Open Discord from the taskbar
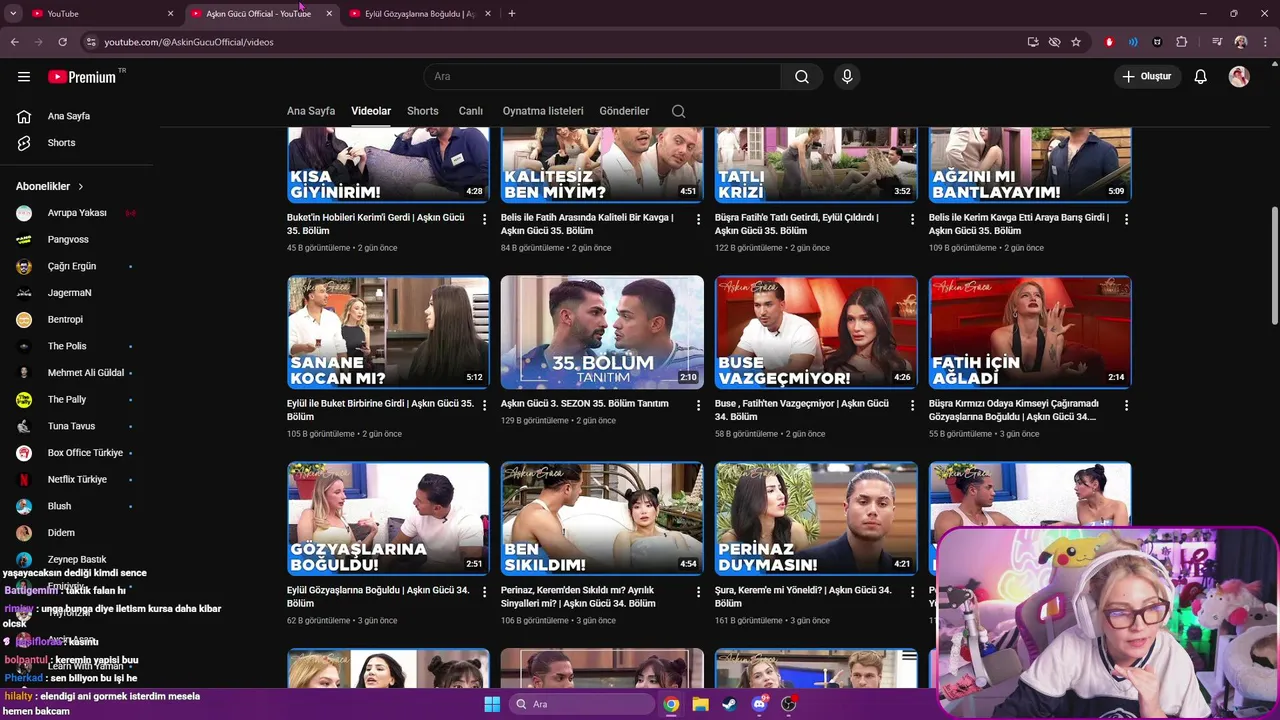 (759, 704)
